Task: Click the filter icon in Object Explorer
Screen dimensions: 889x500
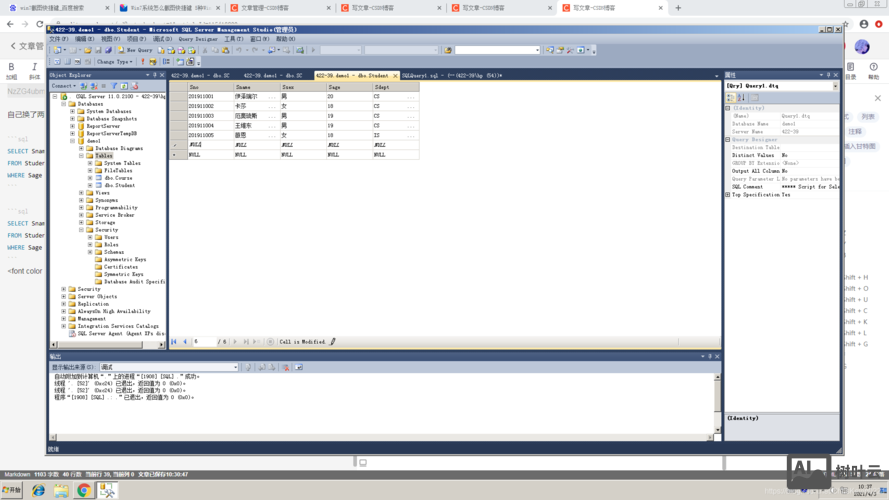Action: tap(114, 86)
